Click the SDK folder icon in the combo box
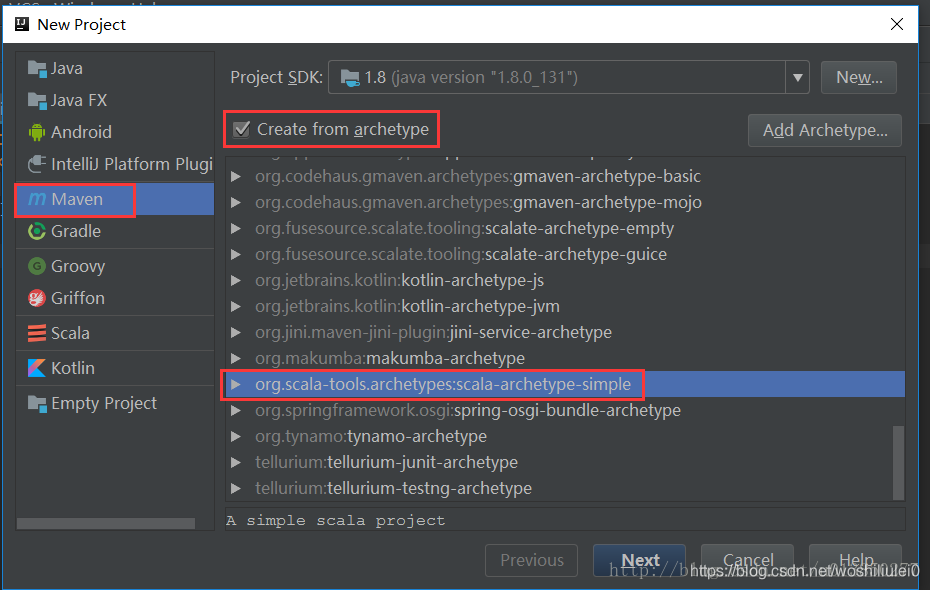Image resolution: width=930 pixels, height=590 pixels. point(350,78)
